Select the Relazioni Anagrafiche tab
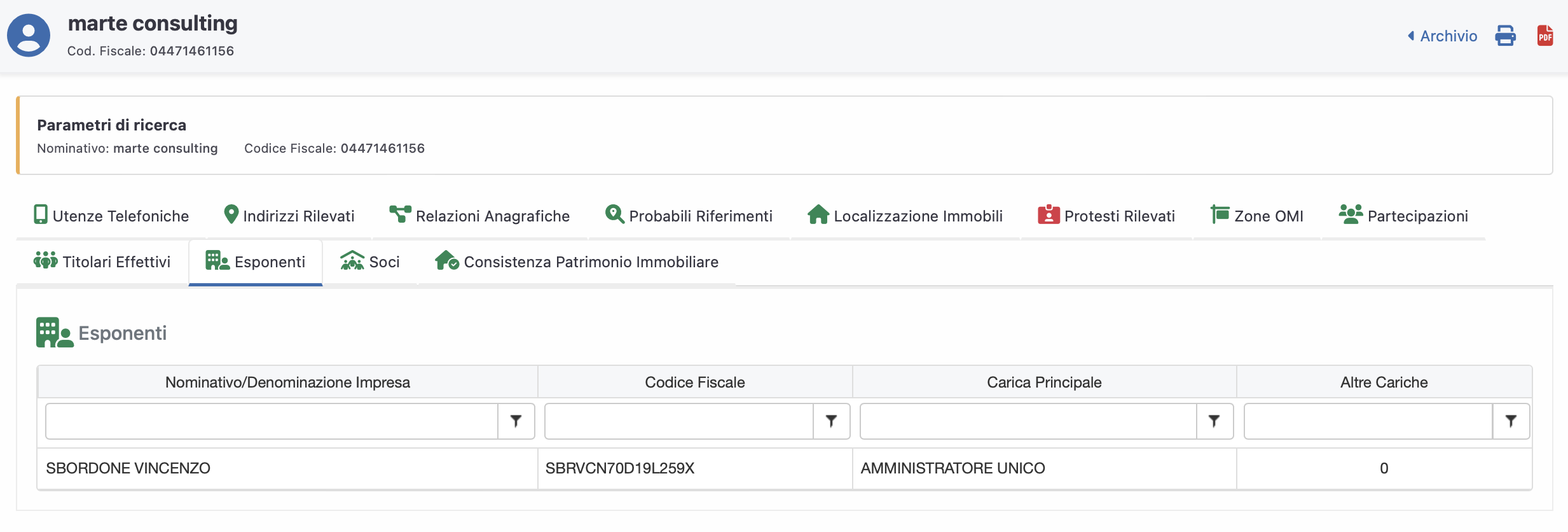The width and height of the screenshot is (1568, 532). pos(479,216)
